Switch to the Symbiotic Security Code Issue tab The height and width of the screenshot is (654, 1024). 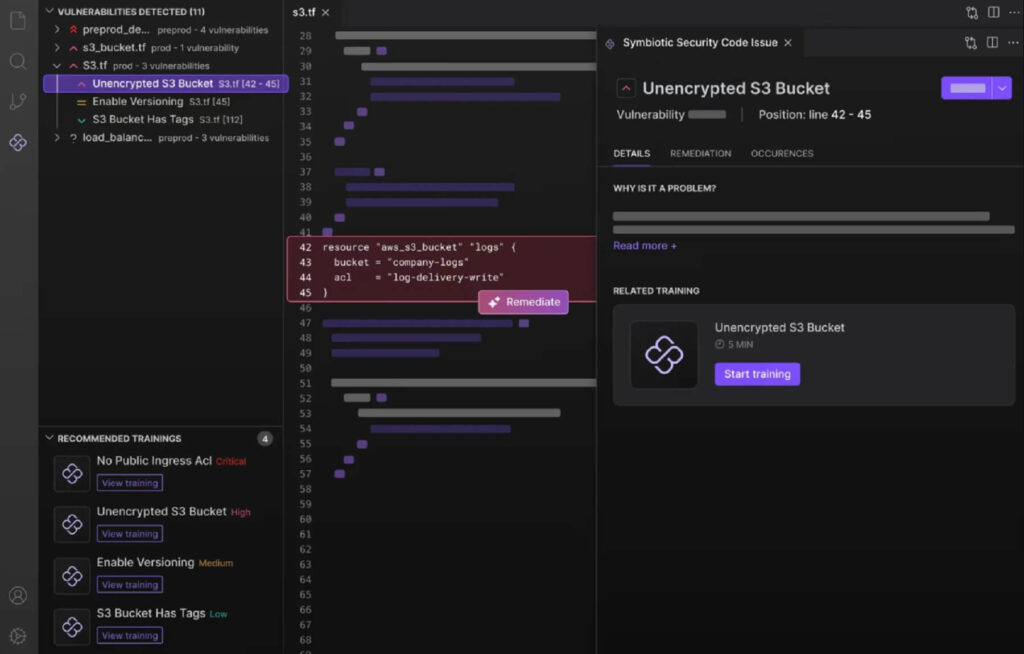699,42
